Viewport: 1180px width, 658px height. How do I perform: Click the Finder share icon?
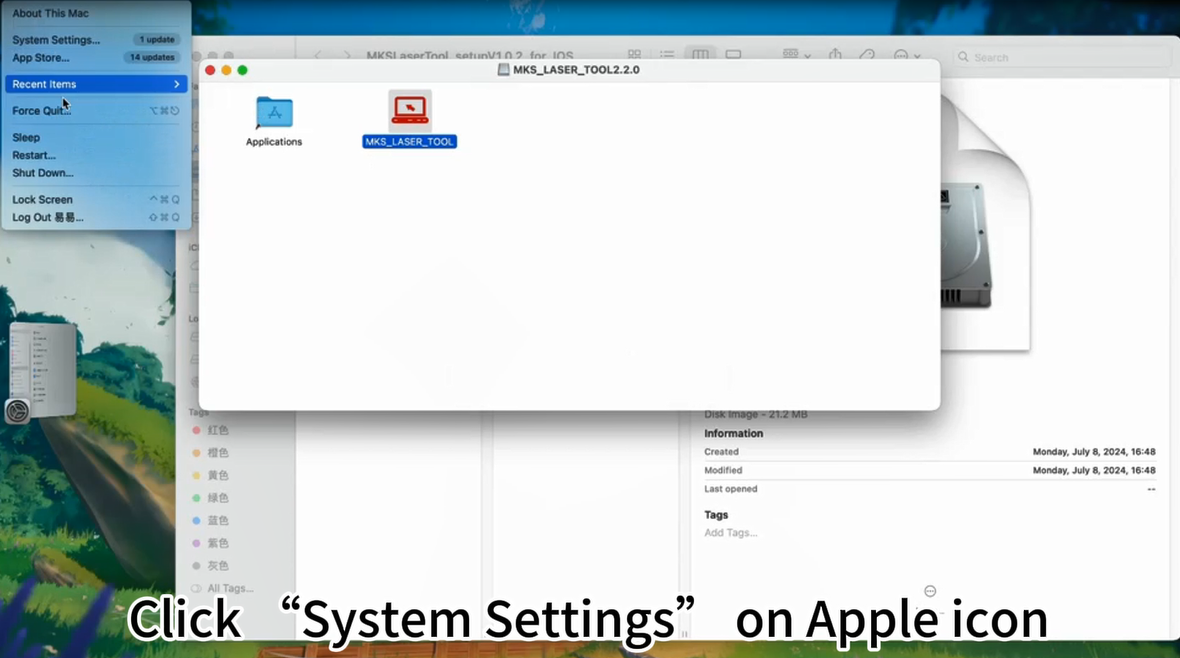pyautogui.click(x=835, y=55)
